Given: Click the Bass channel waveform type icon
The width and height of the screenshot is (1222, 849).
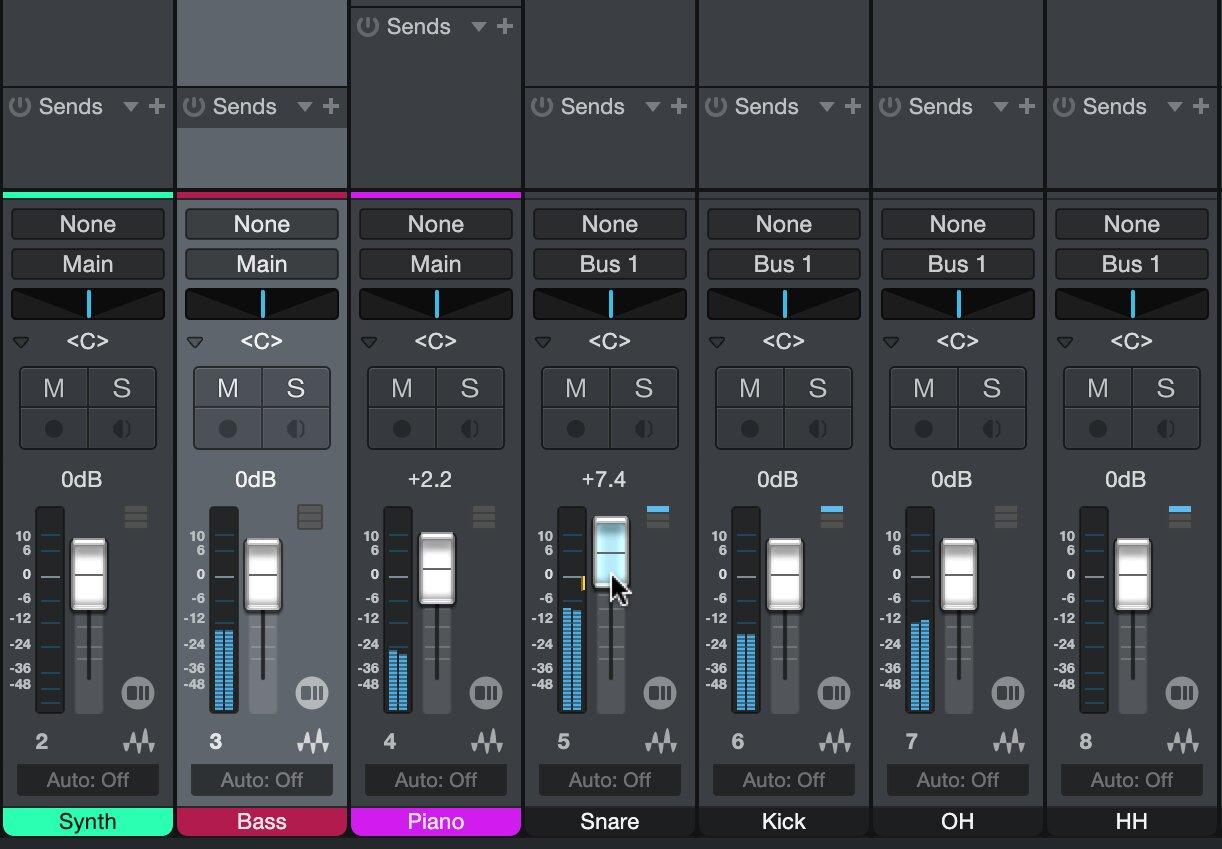Looking at the screenshot, I should (313, 741).
